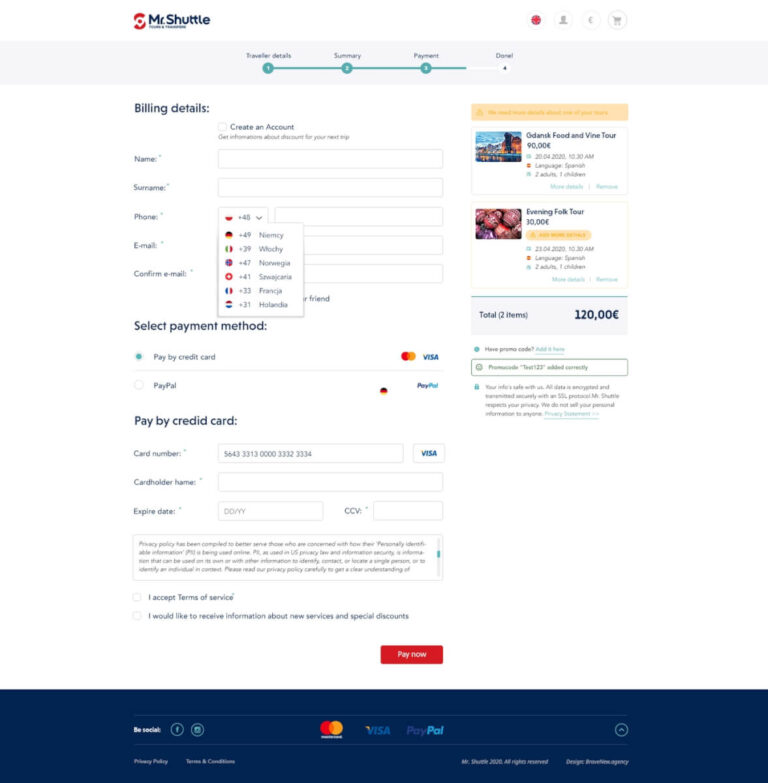Select Pay by credit card radio button

139,357
